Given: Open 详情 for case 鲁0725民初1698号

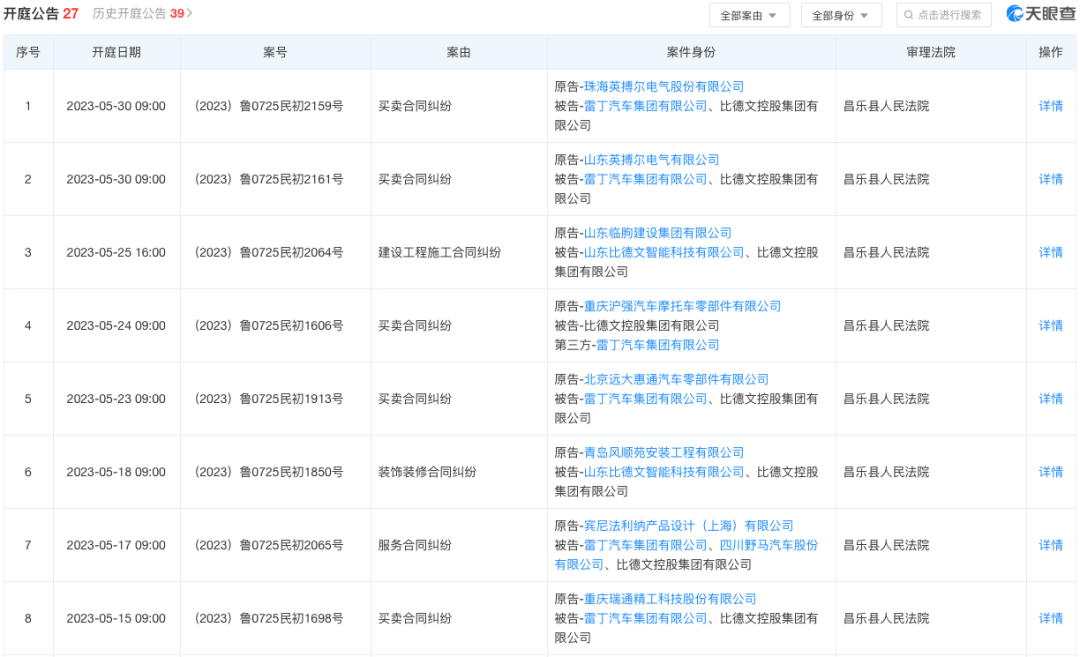Looking at the screenshot, I should [x=1050, y=618].
